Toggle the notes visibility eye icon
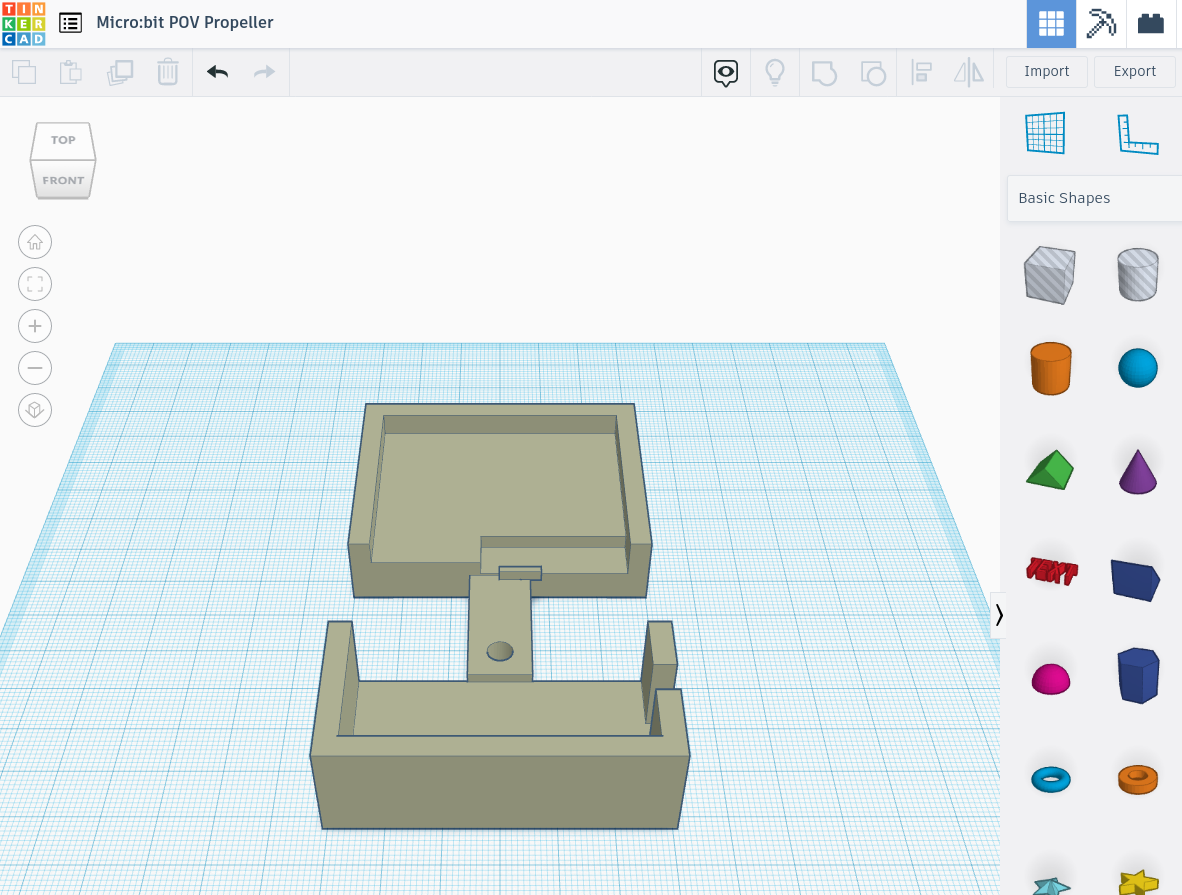This screenshot has height=895, width=1182. tap(726, 73)
